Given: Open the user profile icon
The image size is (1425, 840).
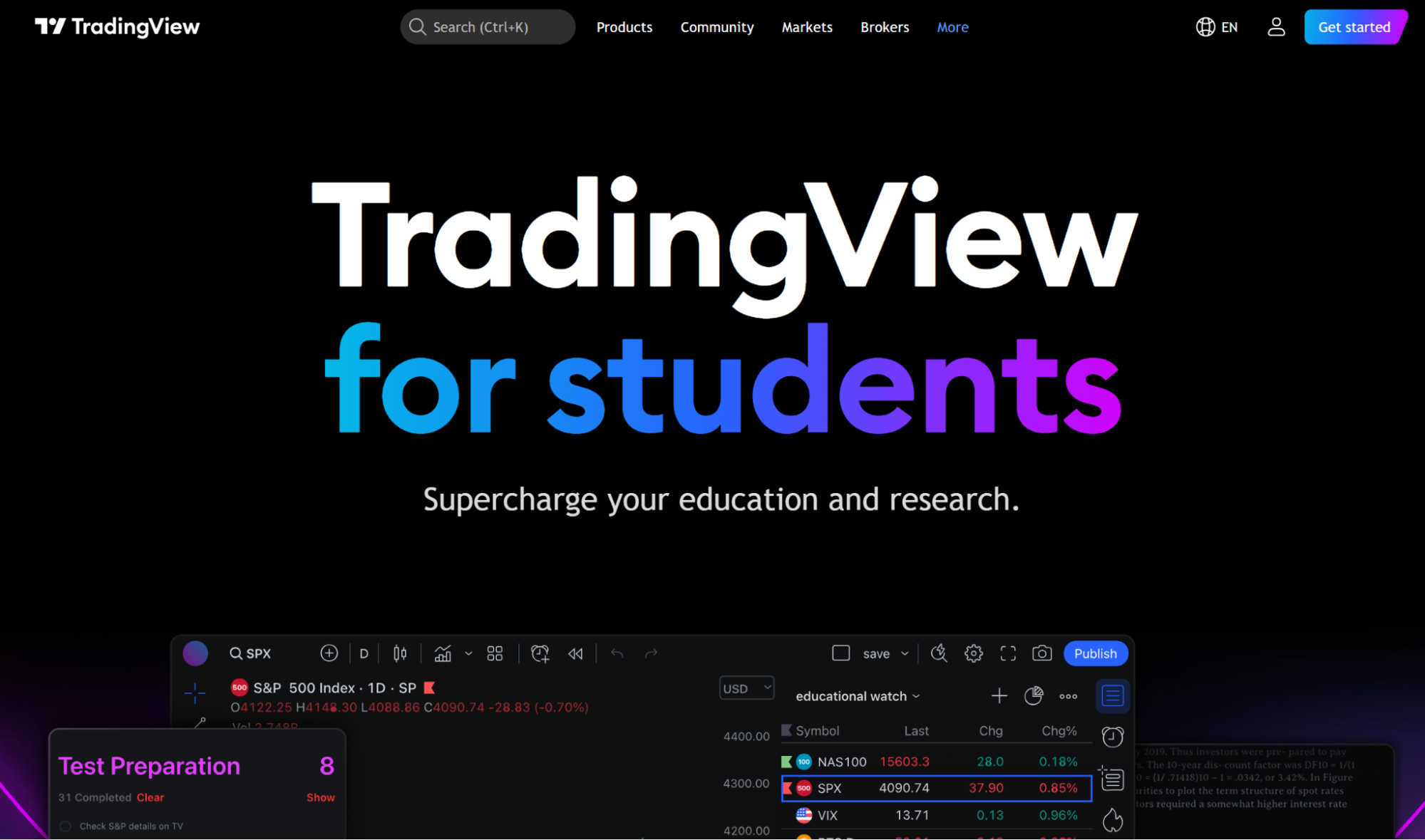Looking at the screenshot, I should point(1276,27).
